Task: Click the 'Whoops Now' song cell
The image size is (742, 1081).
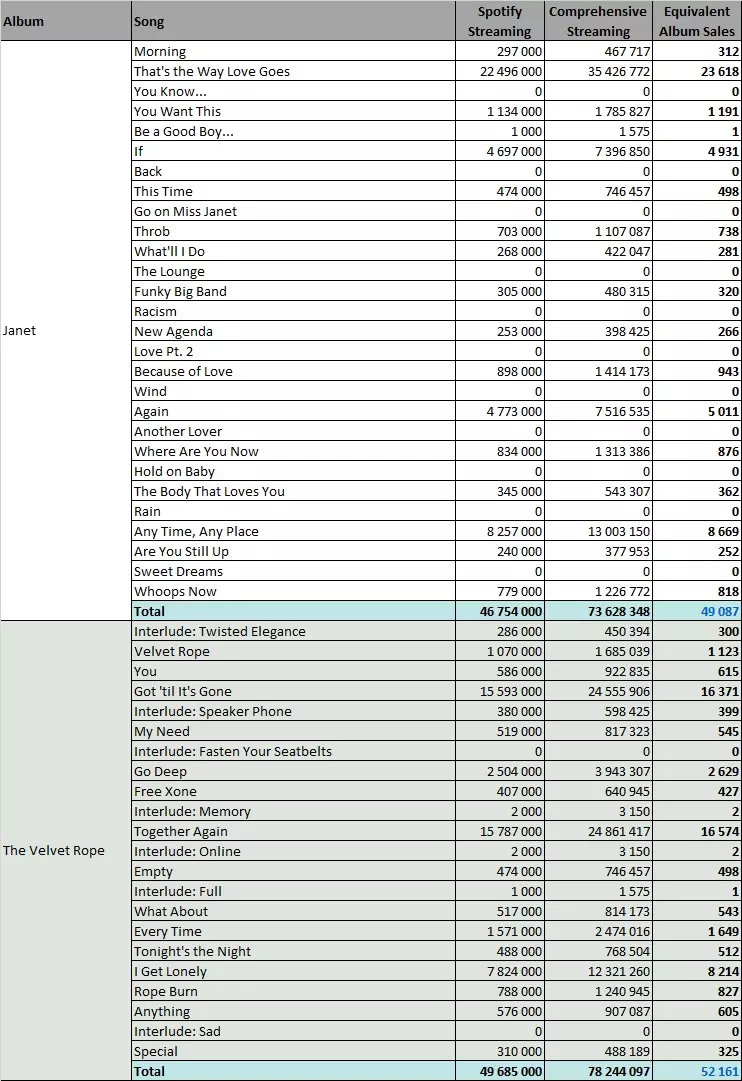Action: (293, 591)
